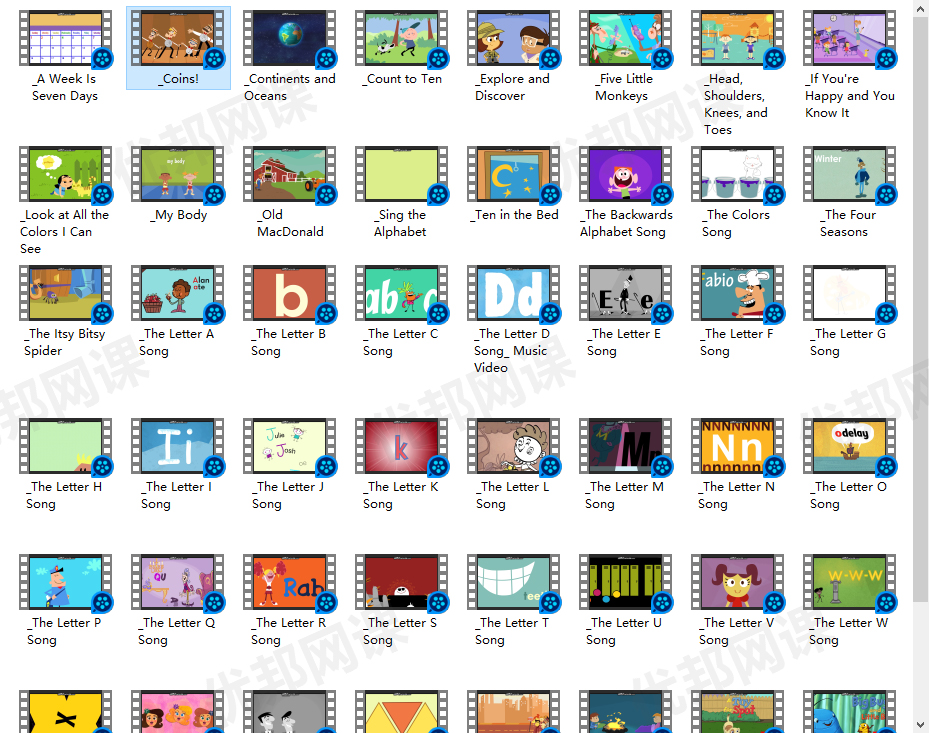Click the Continents and Oceans video icon
Viewport: 929px width, 733px height.
pos(290,38)
